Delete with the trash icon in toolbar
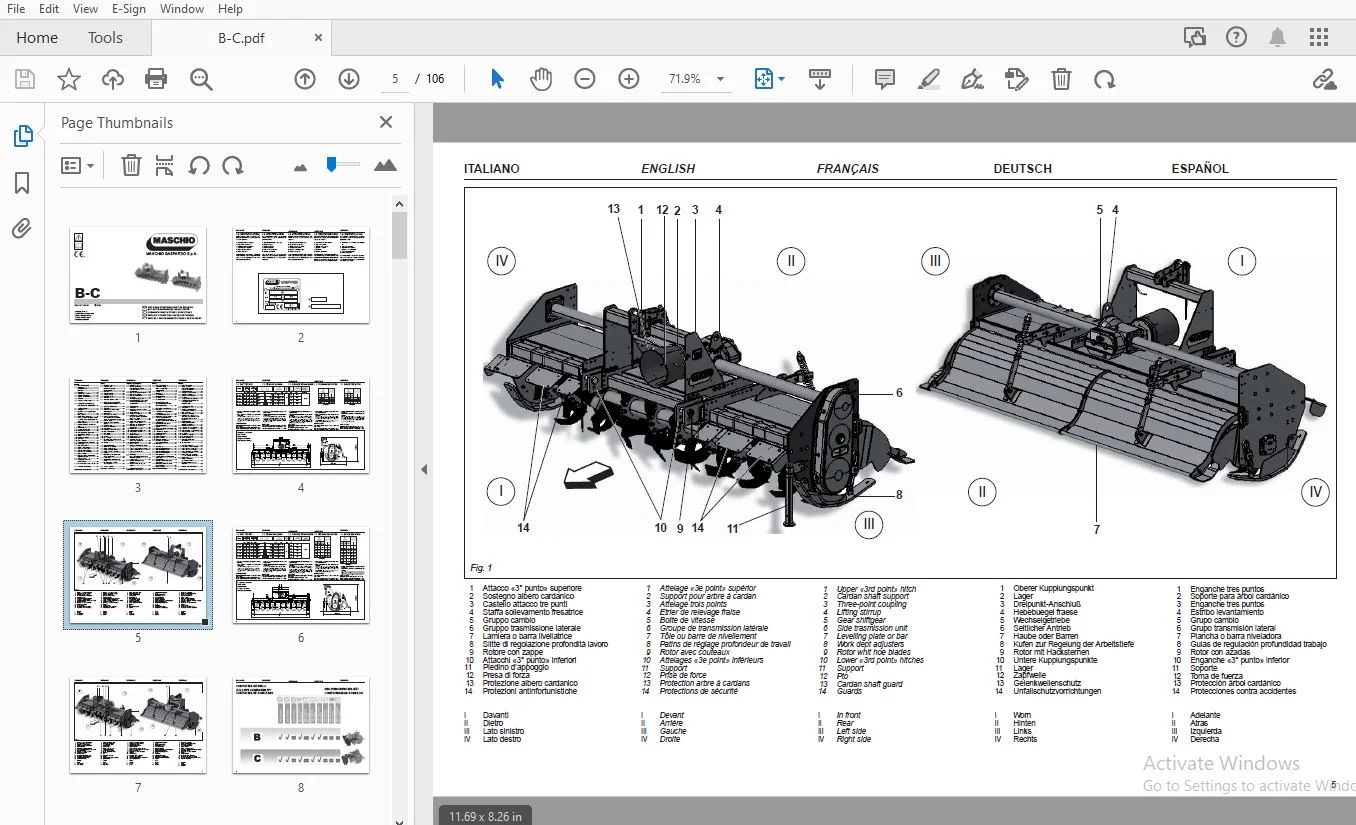This screenshot has height=825, width=1356. (x=1061, y=79)
